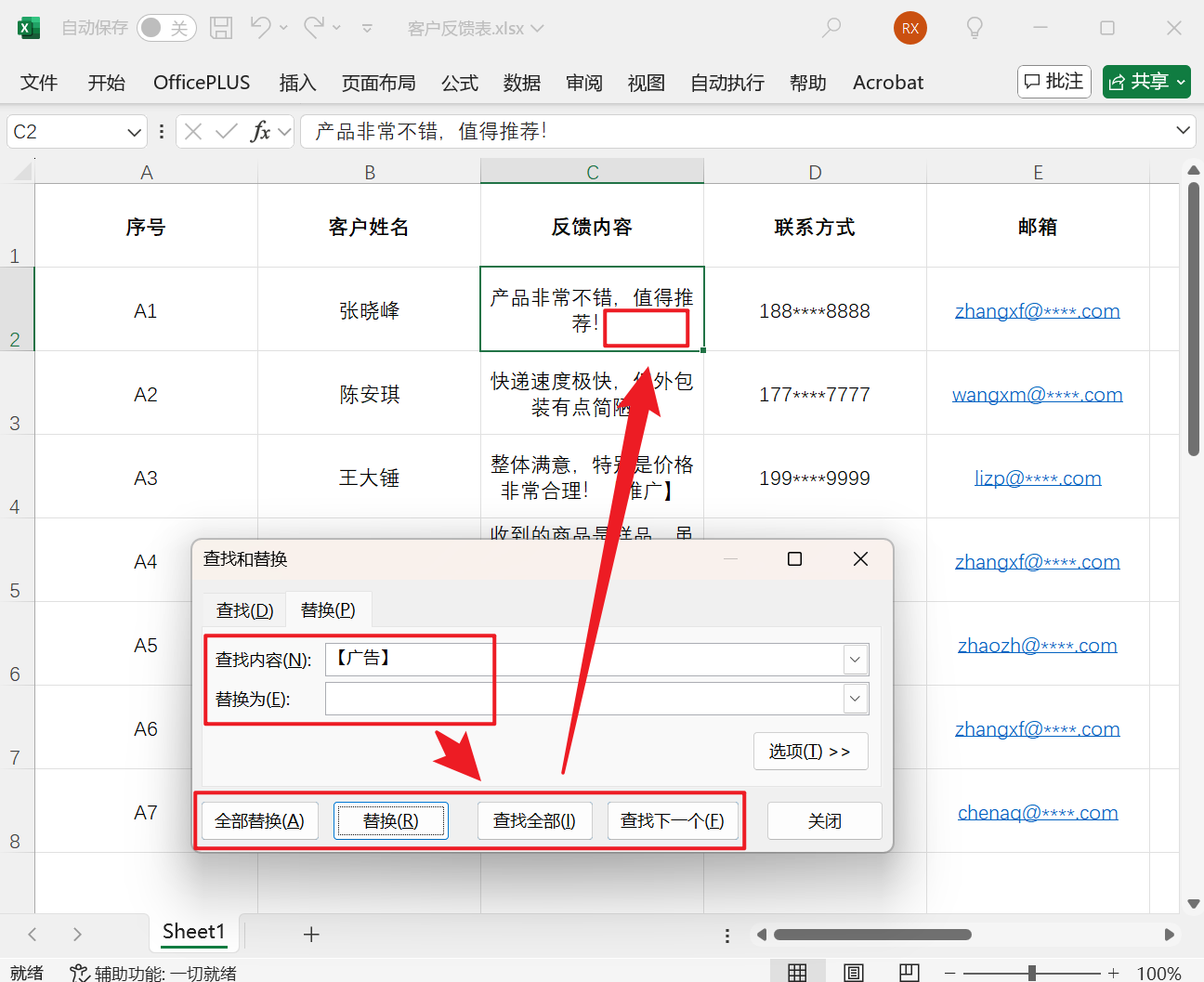This screenshot has height=982, width=1204.
Task: Open the 查找内容 history dropdown
Action: point(854,659)
